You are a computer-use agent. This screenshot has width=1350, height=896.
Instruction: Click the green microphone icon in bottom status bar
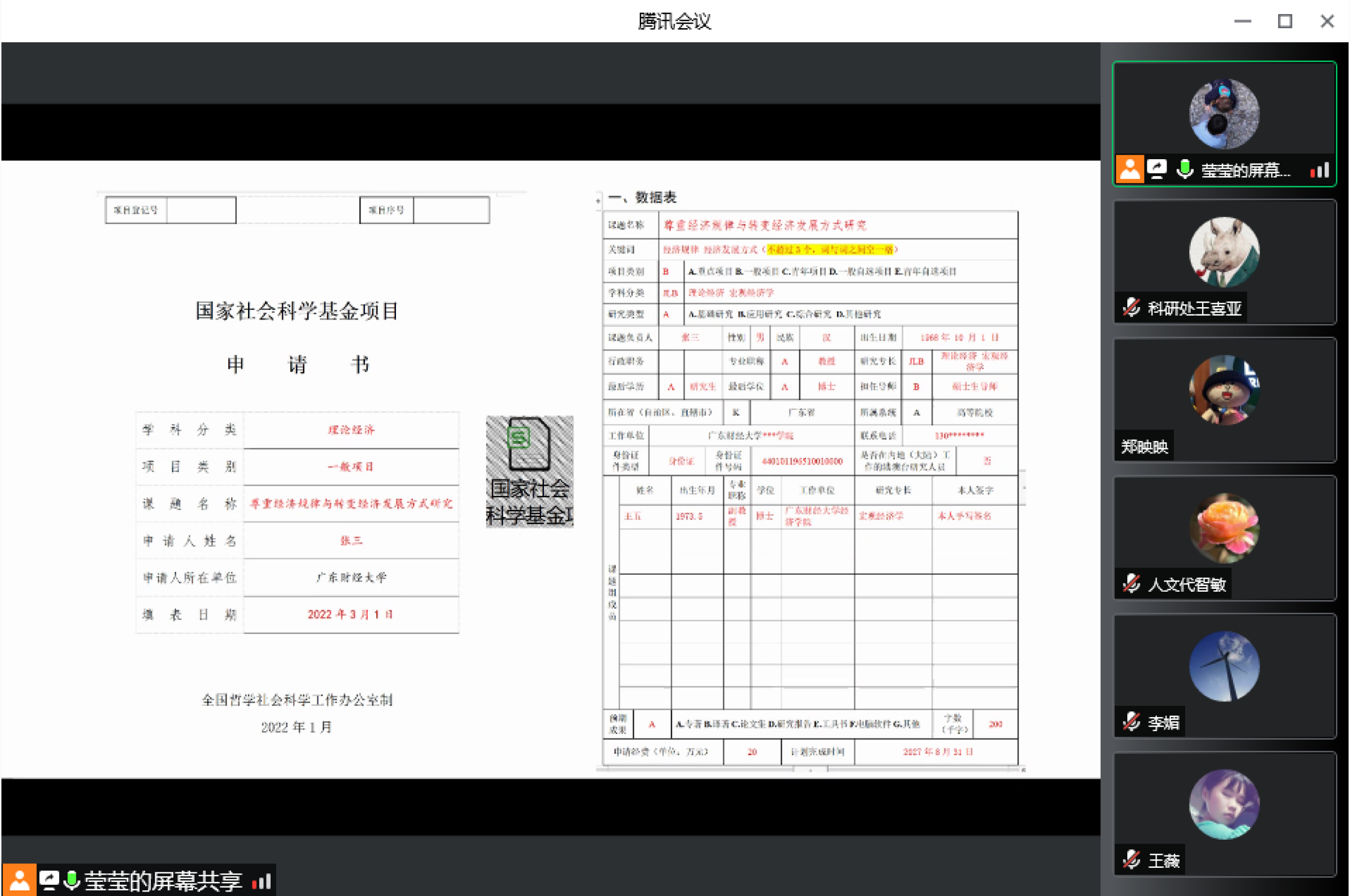[71, 881]
